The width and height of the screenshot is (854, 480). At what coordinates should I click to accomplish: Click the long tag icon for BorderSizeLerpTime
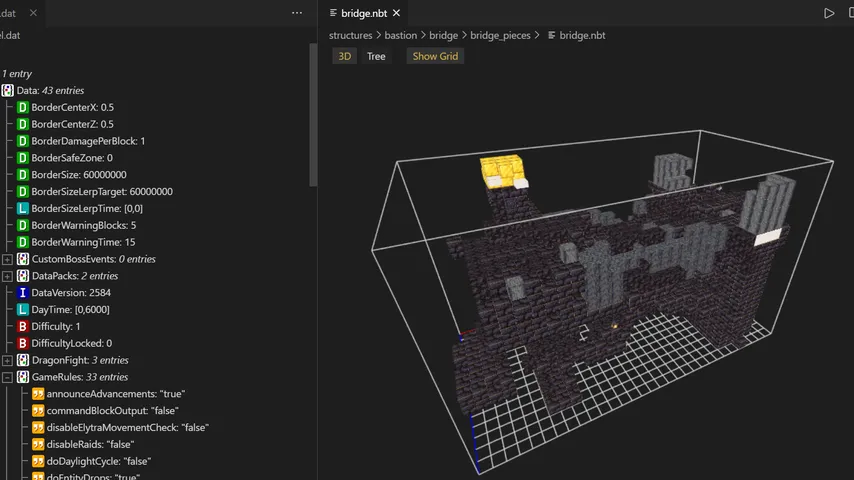click(23, 208)
